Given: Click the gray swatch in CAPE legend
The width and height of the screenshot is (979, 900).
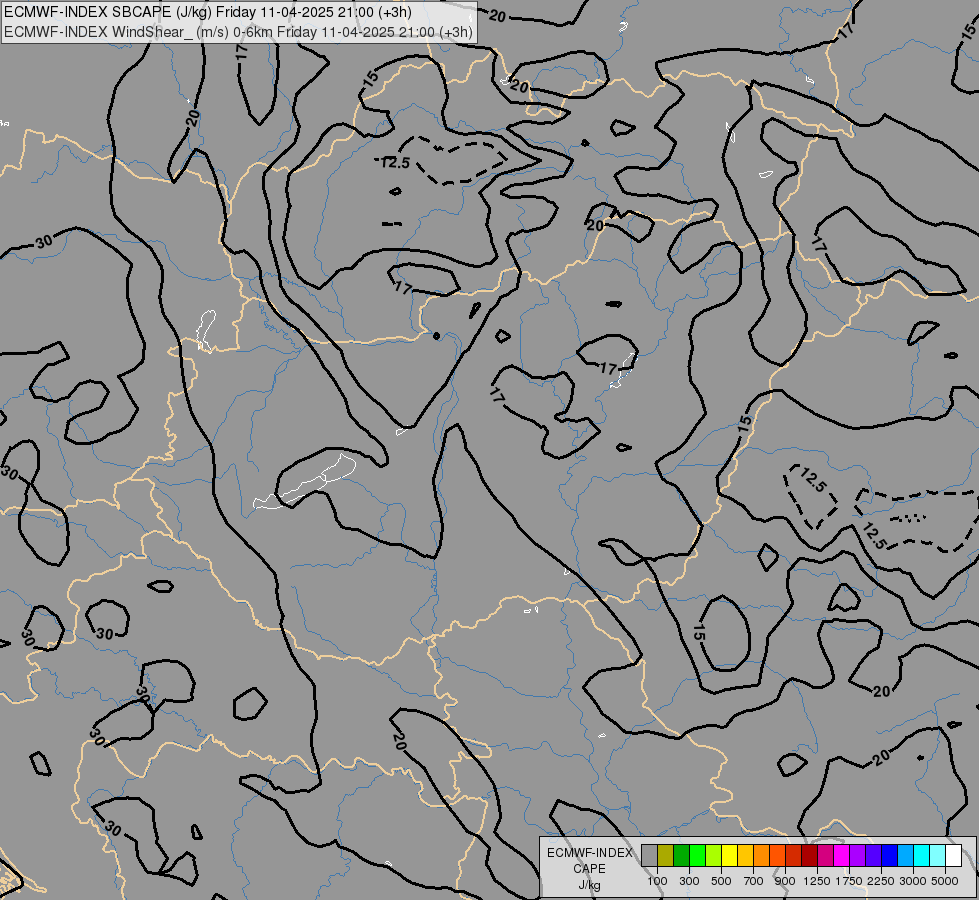Looking at the screenshot, I should (649, 855).
